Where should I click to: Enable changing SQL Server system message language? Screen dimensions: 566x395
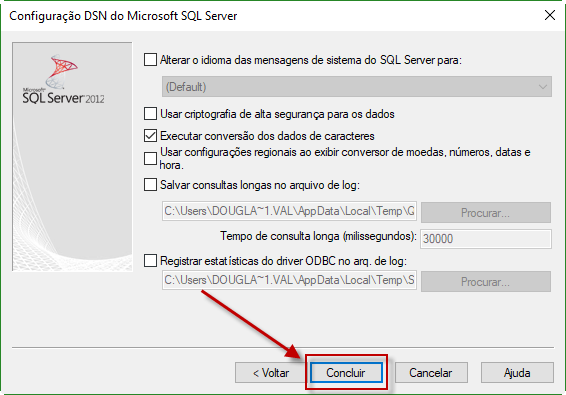(150, 60)
